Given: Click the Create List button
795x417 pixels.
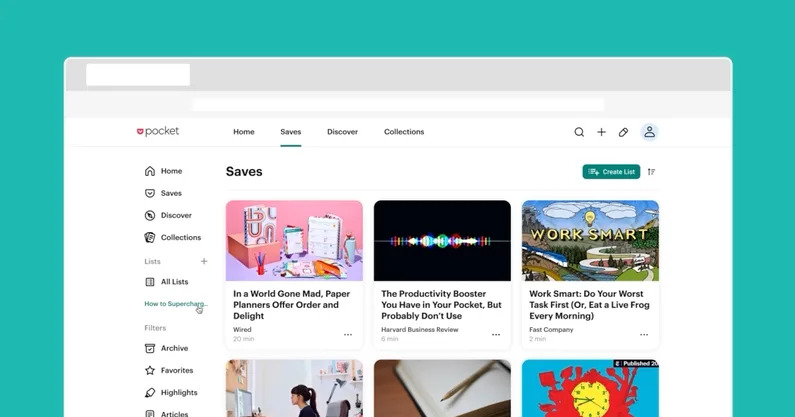Looking at the screenshot, I should [x=611, y=172].
